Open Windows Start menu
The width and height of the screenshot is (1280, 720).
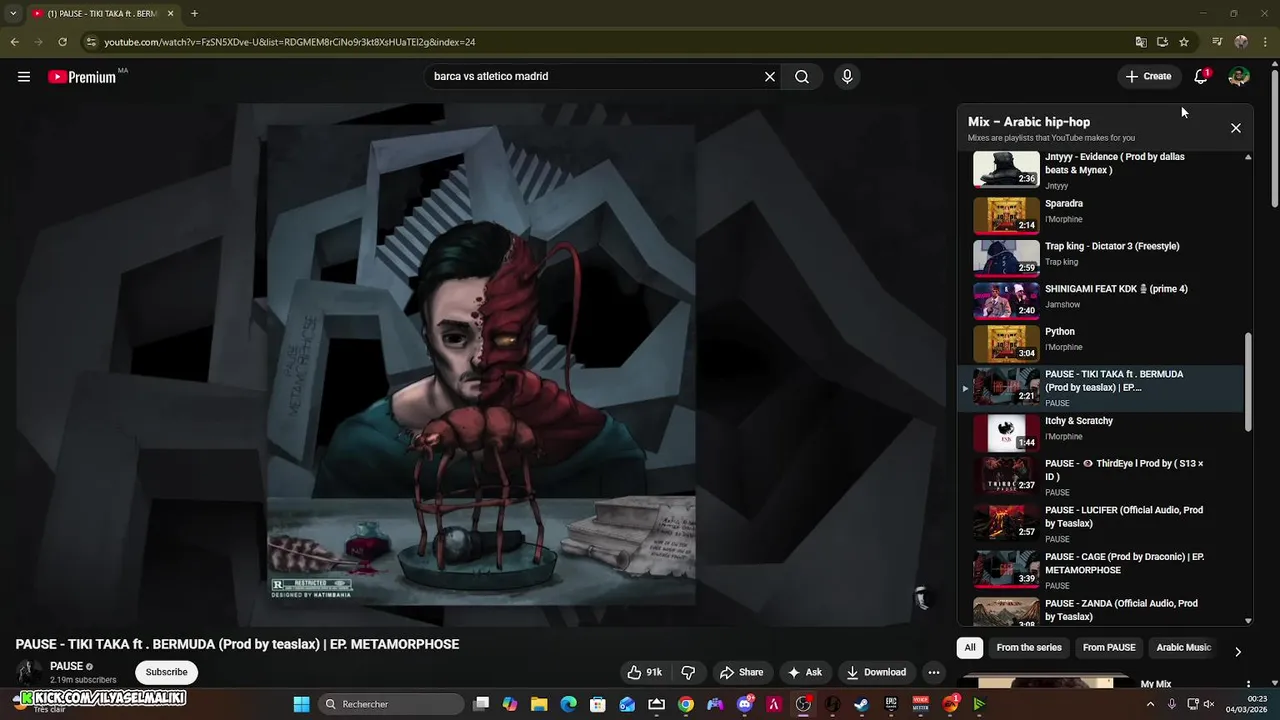point(301,704)
